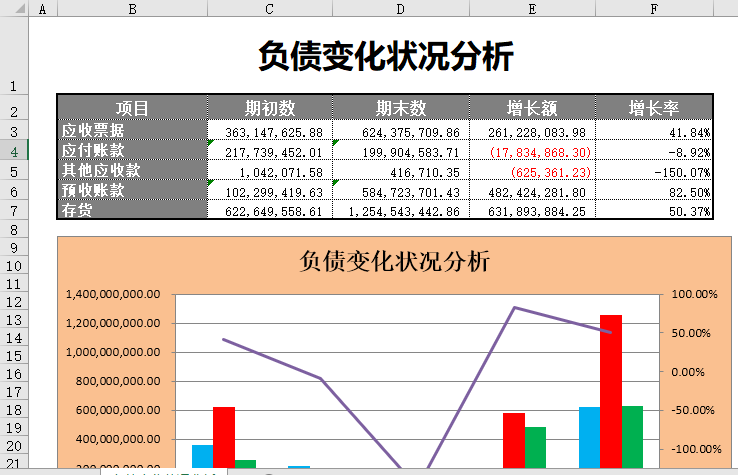Click the 应收票据 row label cell
This screenshot has width=738, height=475.
(x=132, y=131)
